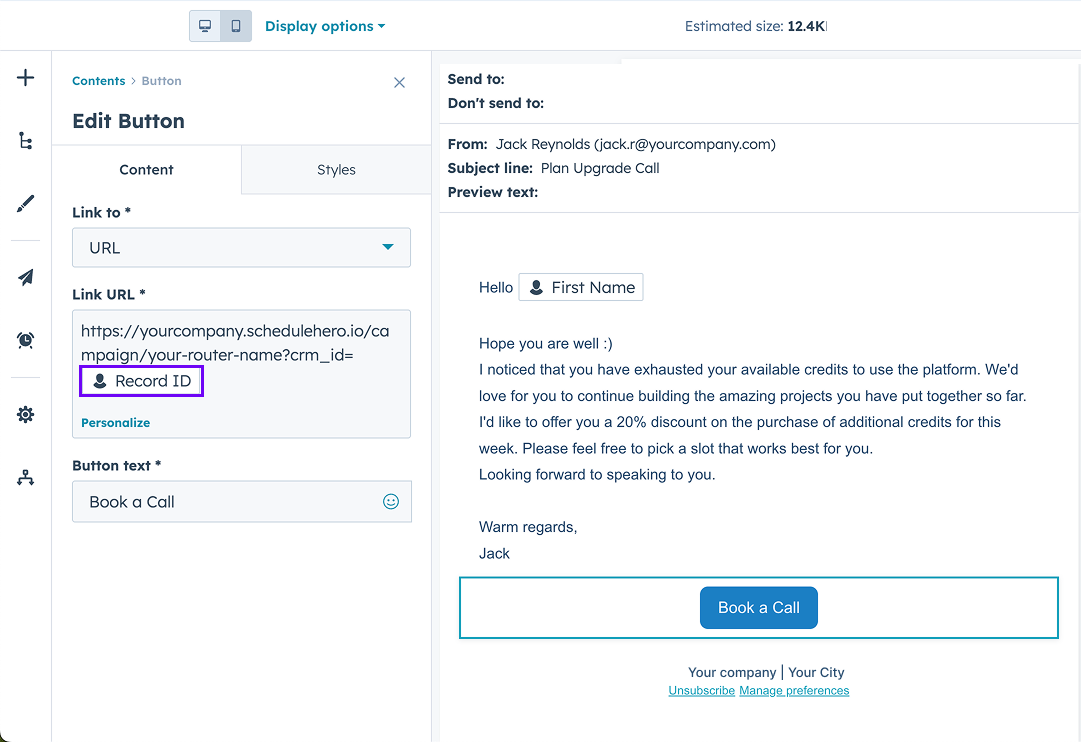Select the design brush icon in sidebar
The image size is (1081, 742).
coord(25,203)
